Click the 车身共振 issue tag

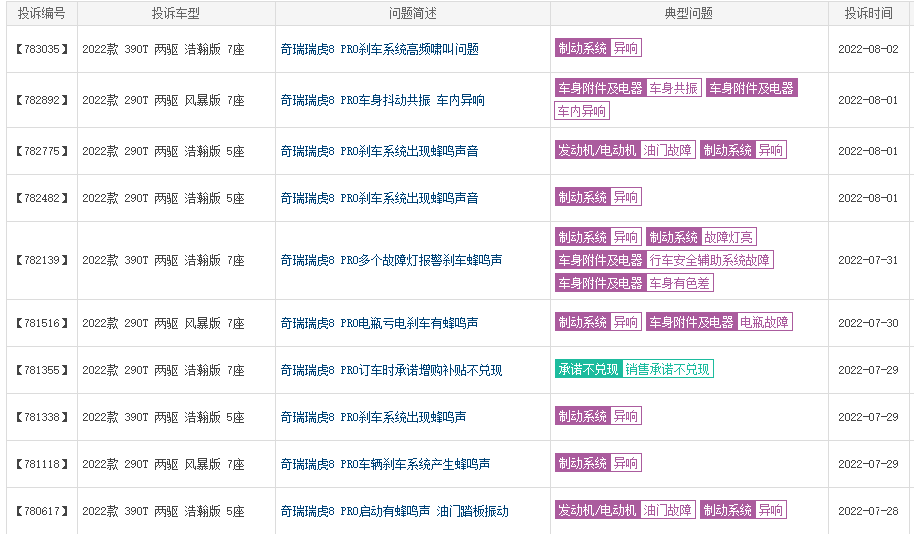pos(674,88)
